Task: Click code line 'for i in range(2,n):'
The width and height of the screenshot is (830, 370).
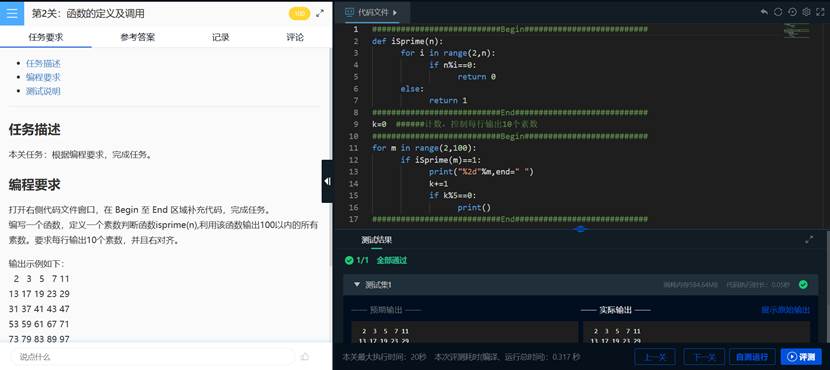Action: click(447, 53)
